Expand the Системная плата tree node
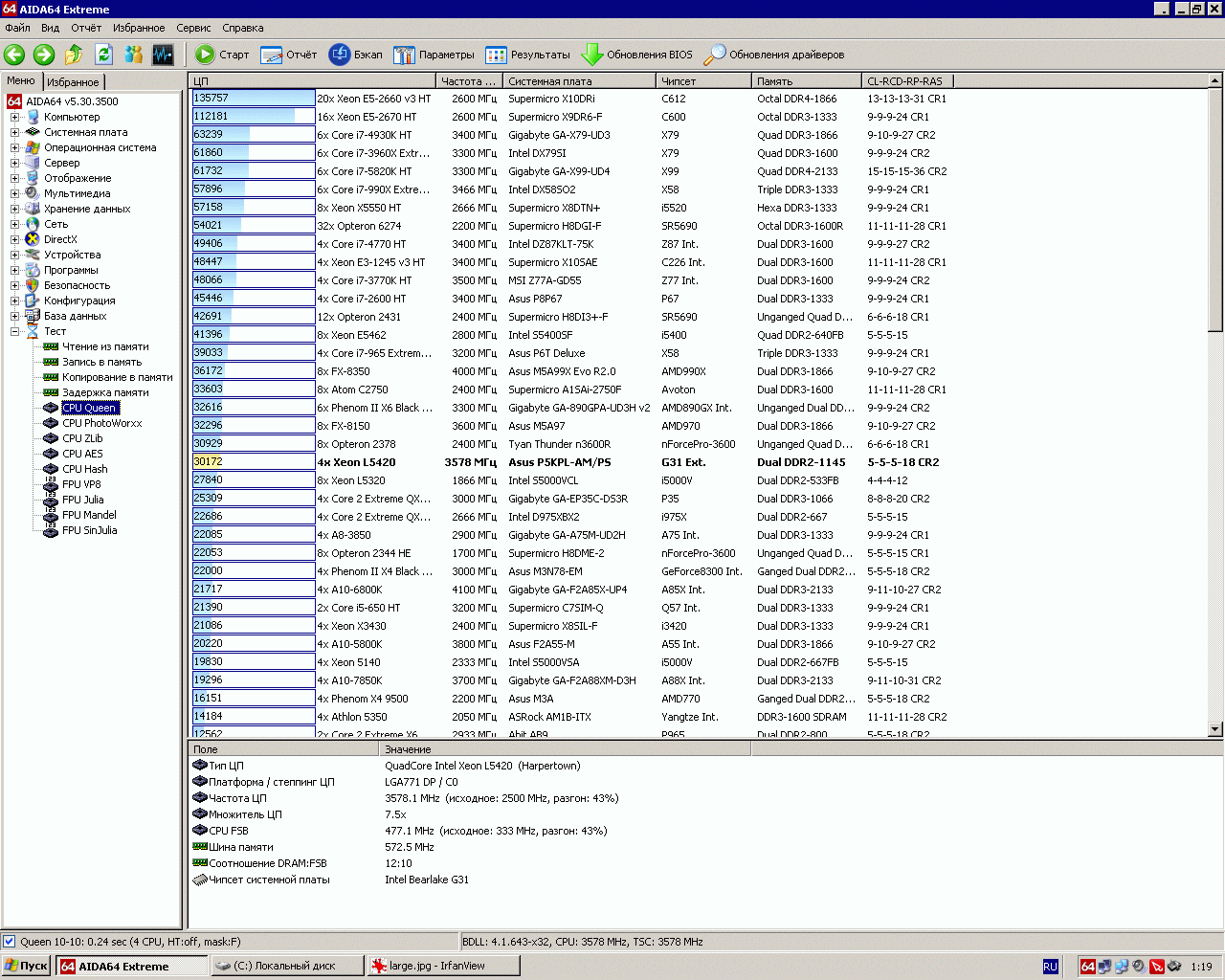This screenshot has width=1225, height=980. tap(14, 132)
